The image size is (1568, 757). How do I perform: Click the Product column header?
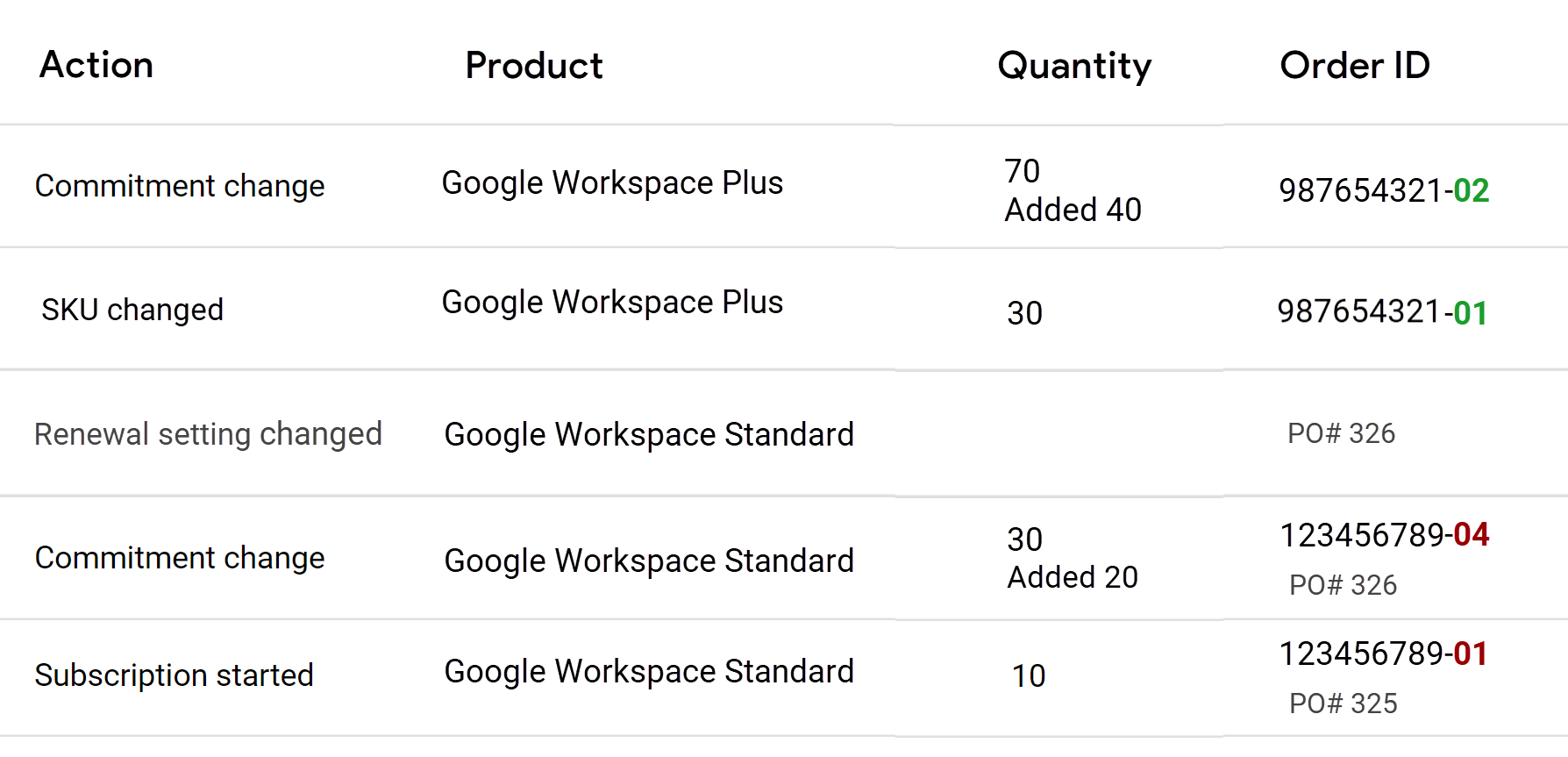[x=534, y=66]
